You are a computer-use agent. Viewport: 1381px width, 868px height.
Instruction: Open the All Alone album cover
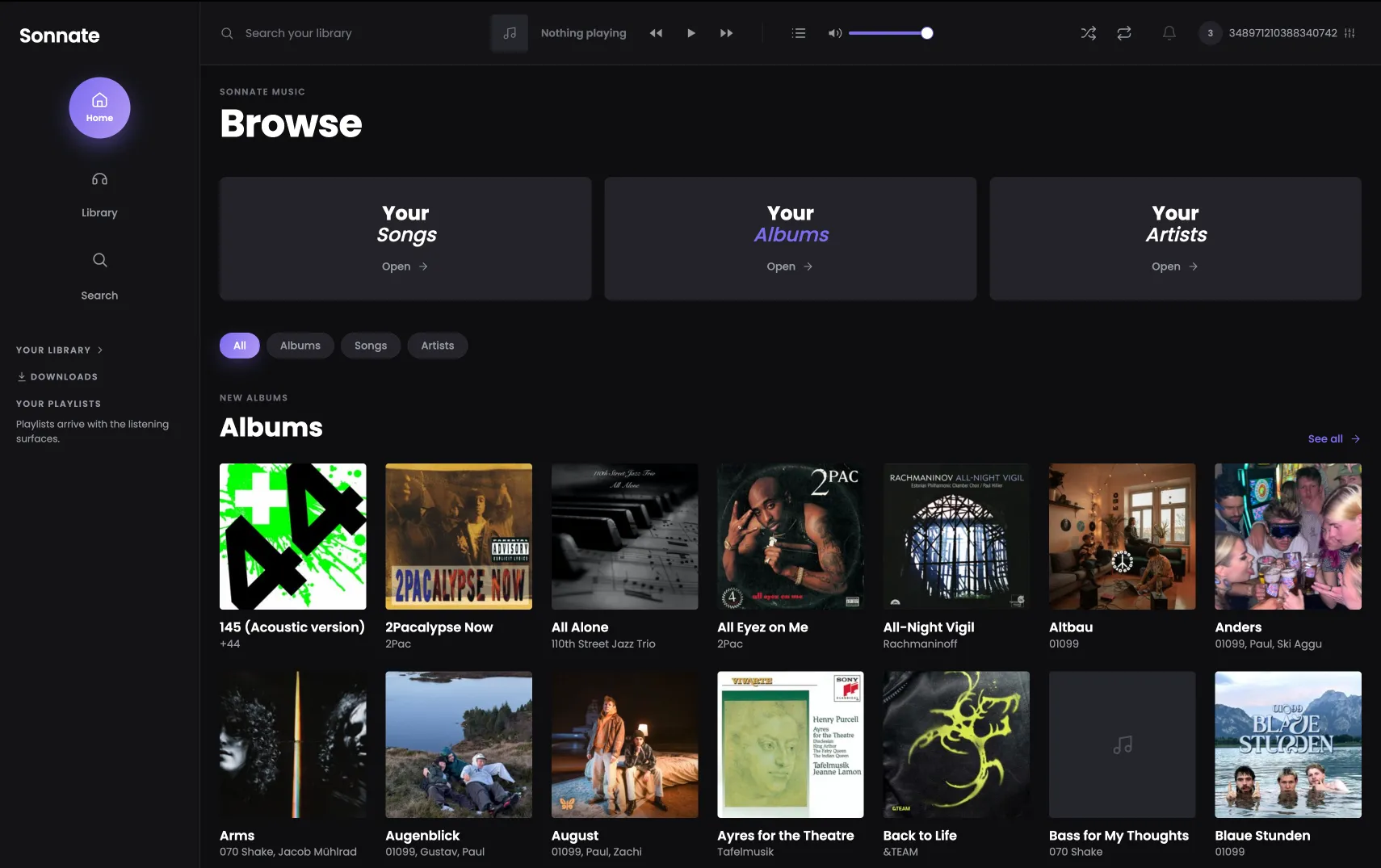[625, 537]
